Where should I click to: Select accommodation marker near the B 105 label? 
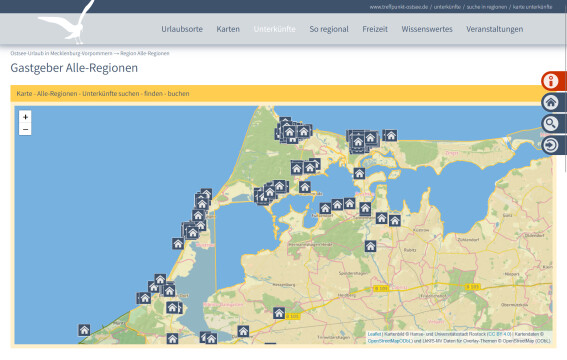click(279, 313)
